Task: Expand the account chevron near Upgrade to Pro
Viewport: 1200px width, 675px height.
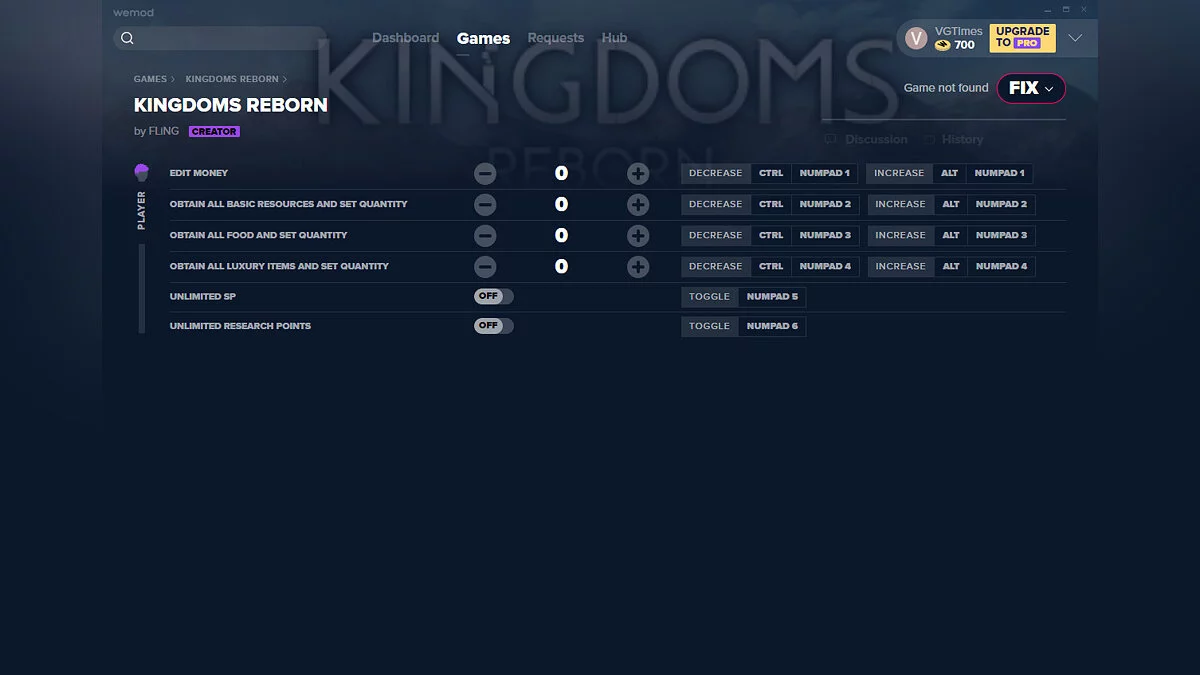Action: pos(1076,37)
